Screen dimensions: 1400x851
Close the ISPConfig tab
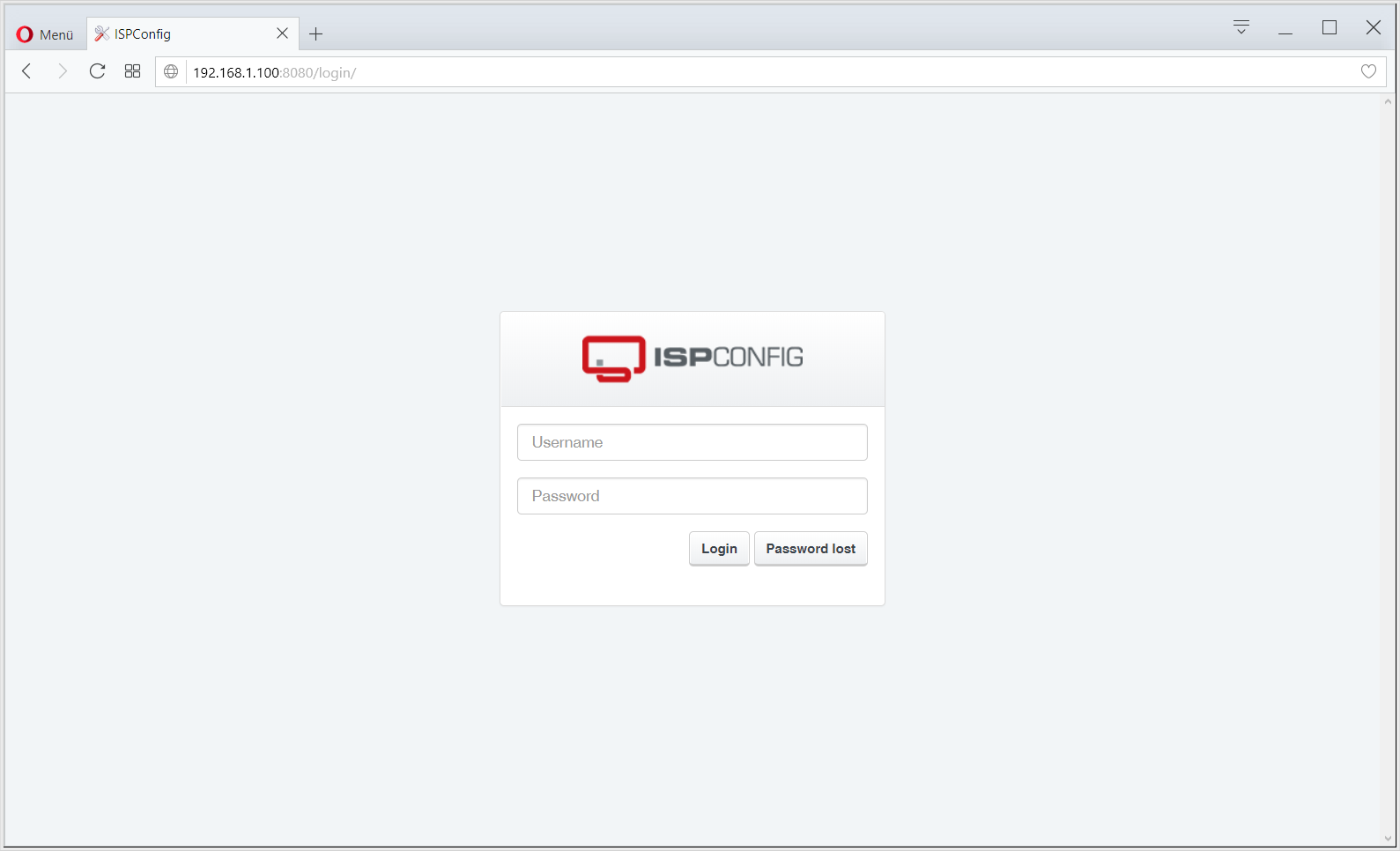[x=282, y=33]
